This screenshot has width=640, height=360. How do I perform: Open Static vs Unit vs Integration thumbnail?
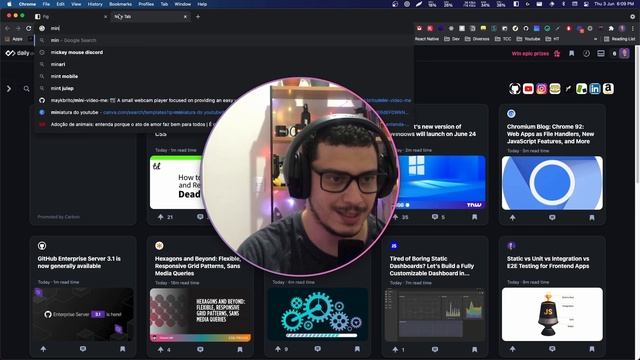click(x=552, y=314)
